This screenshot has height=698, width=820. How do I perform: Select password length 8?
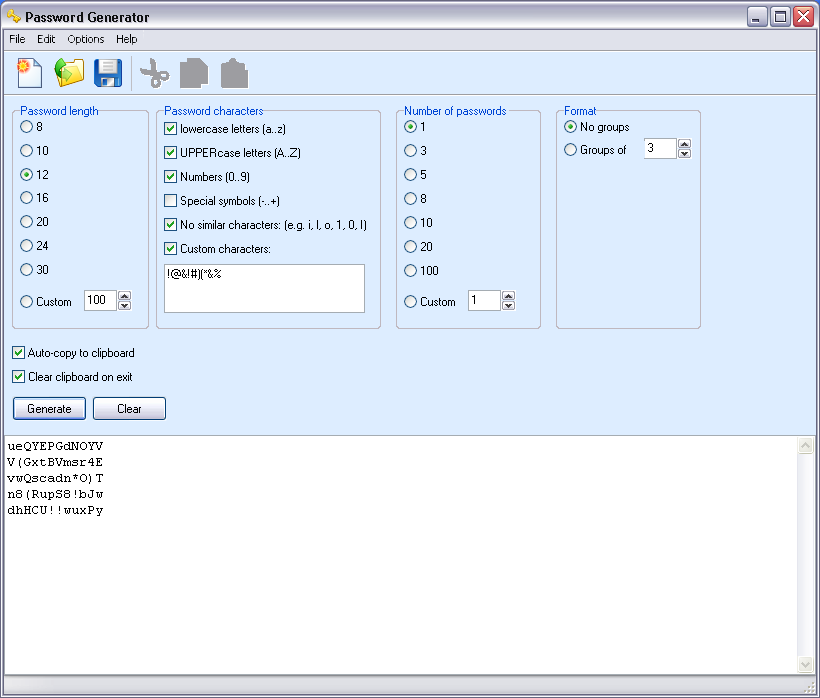pyautogui.click(x=26, y=127)
